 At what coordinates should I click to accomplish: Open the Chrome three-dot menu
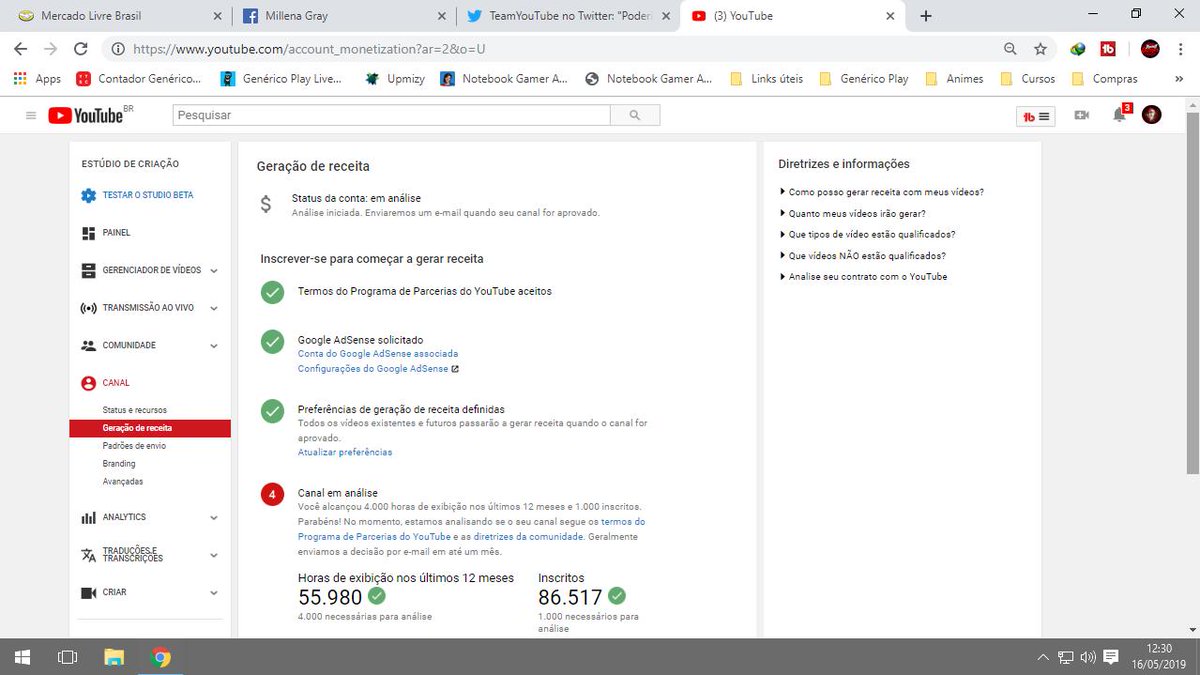click(x=1182, y=48)
